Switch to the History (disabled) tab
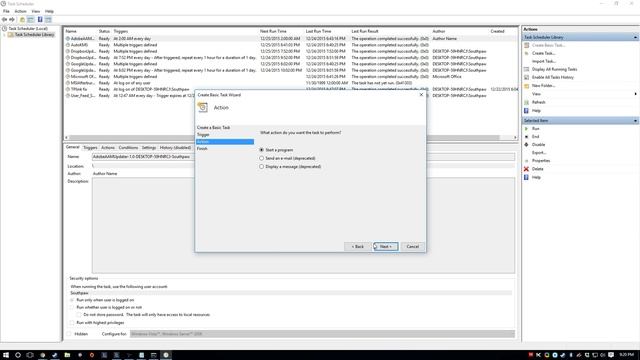 tap(175, 148)
